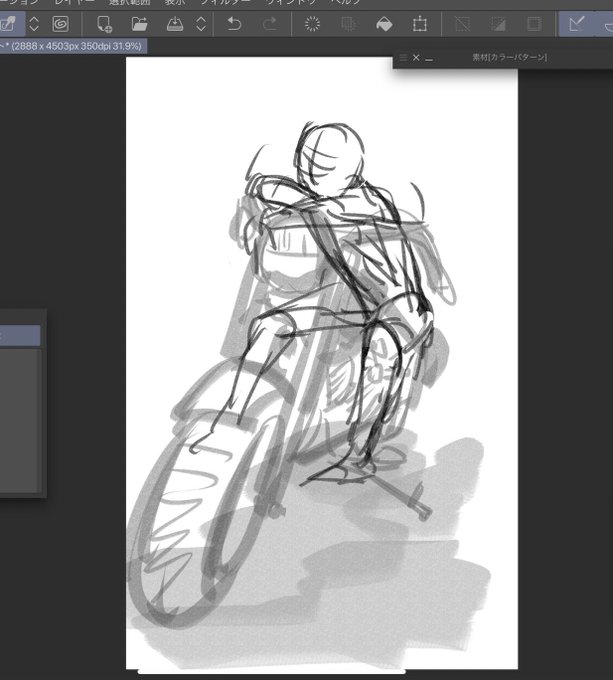This screenshot has height=680, width=613.
Task: Minimize the material palette with dash button
Action: 429,58
